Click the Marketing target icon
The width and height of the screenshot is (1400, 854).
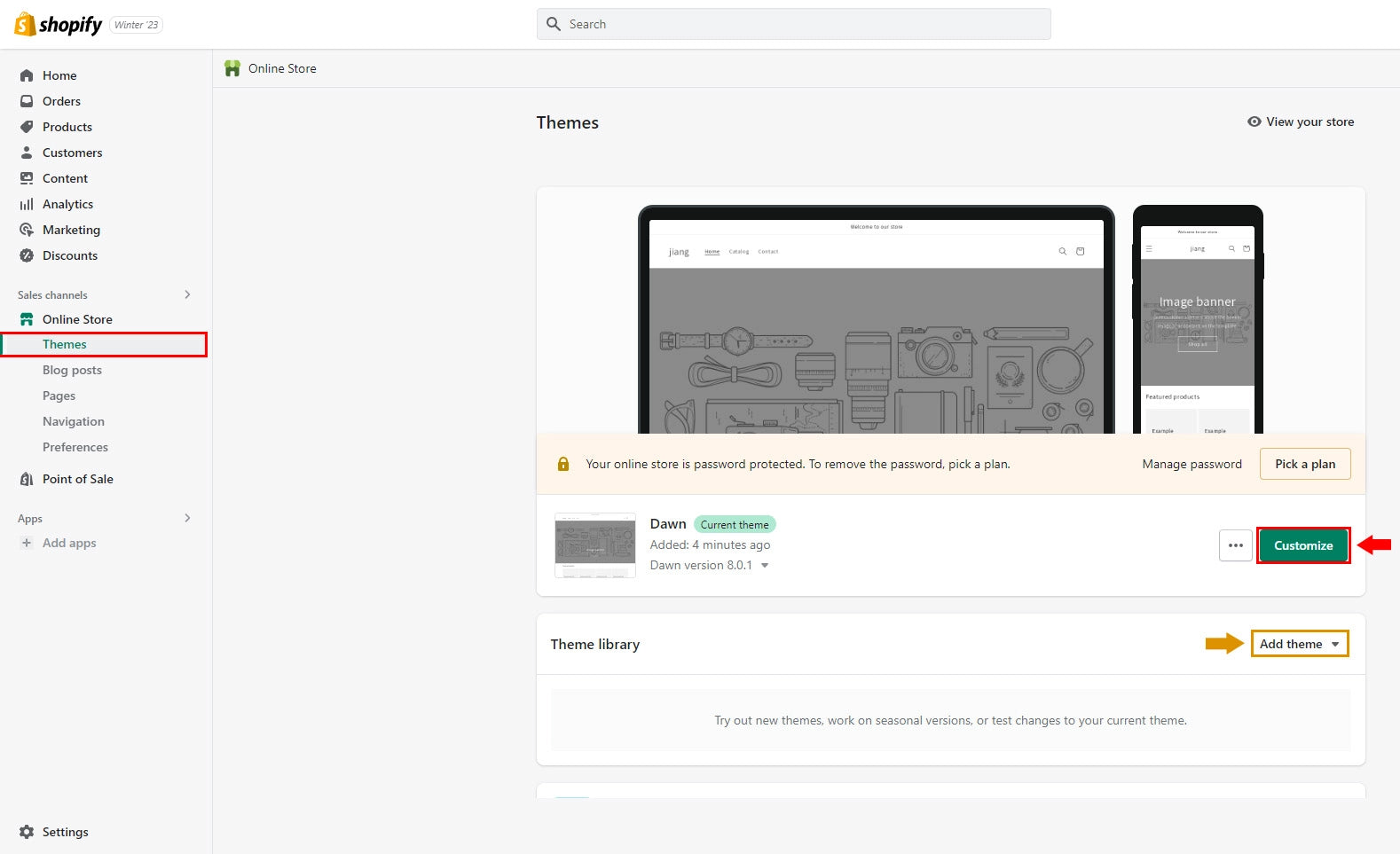coord(27,230)
